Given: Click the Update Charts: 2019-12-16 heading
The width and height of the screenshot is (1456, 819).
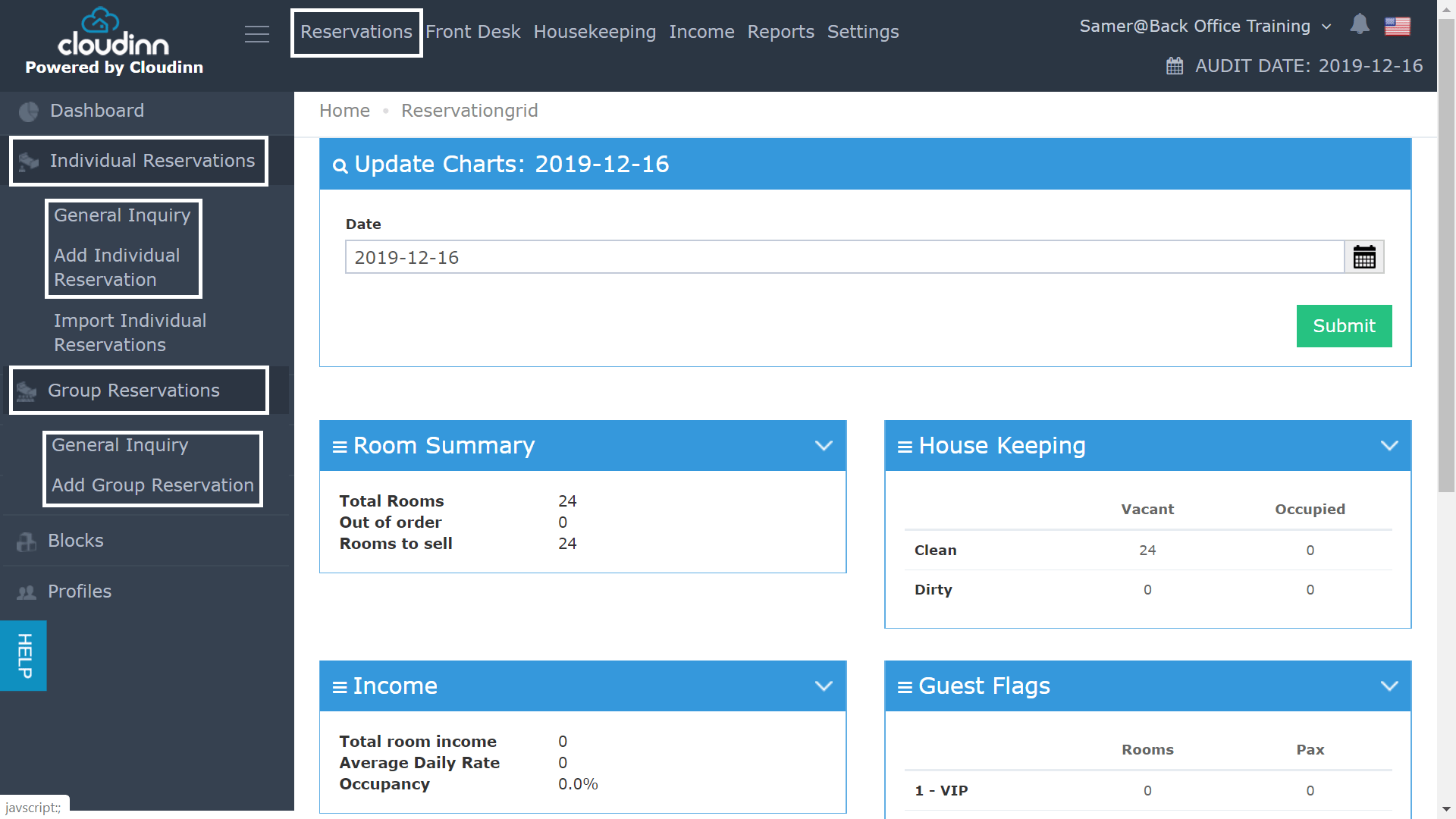Looking at the screenshot, I should tap(511, 165).
